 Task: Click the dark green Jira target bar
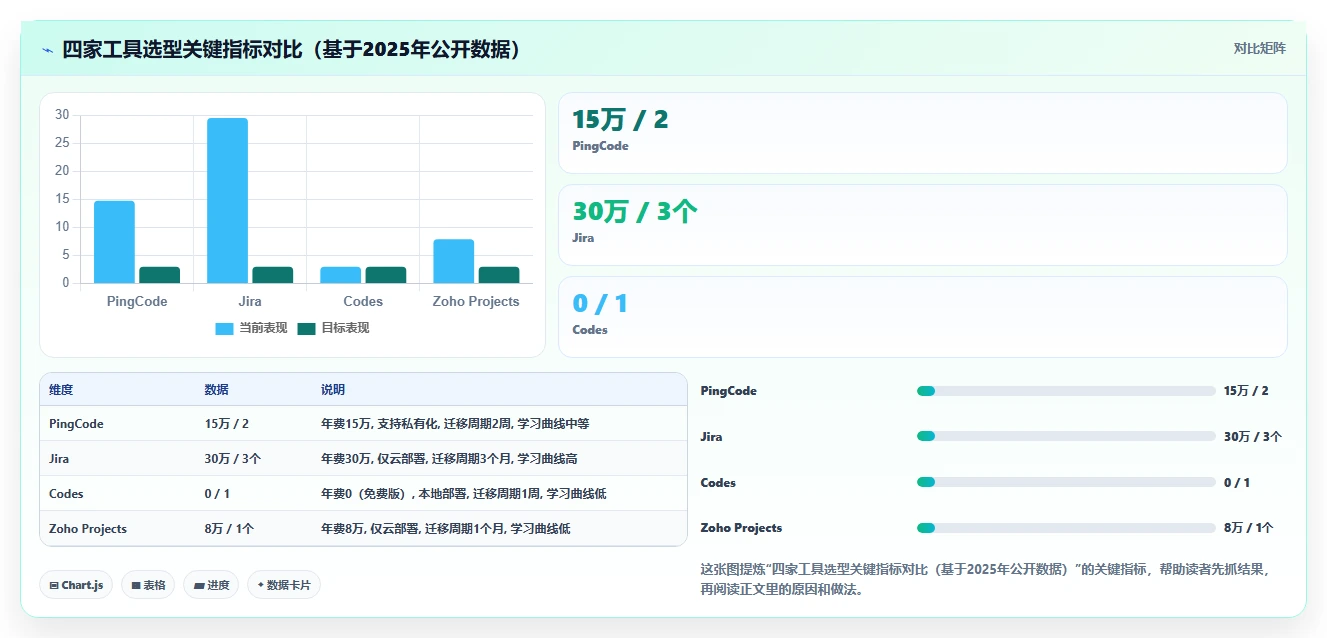coord(272,275)
